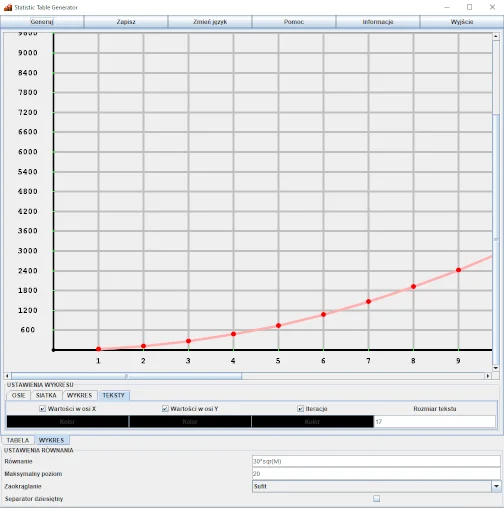Exit using the Wyjście button
Image resolution: width=504 pixels, height=508 pixels.
pos(462,22)
